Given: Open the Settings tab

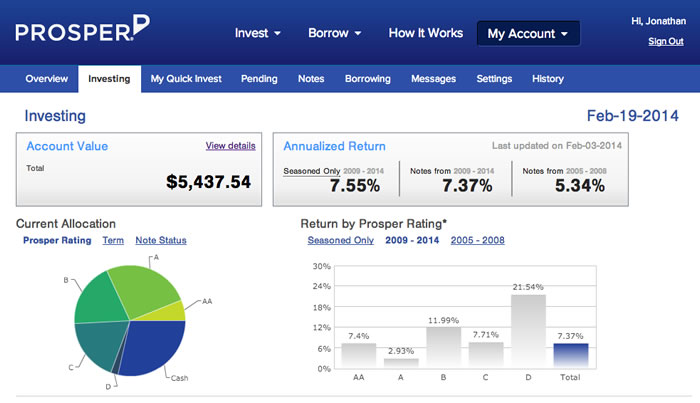Looking at the screenshot, I should tap(494, 79).
